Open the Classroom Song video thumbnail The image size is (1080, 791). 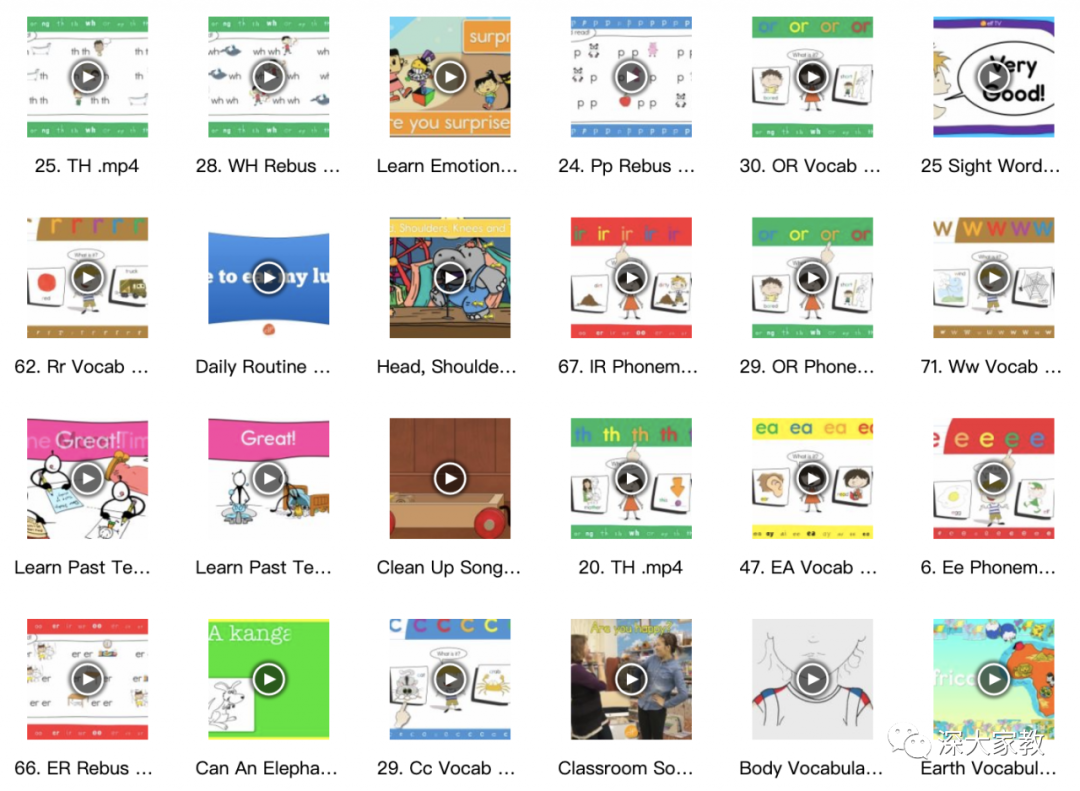[x=631, y=679]
